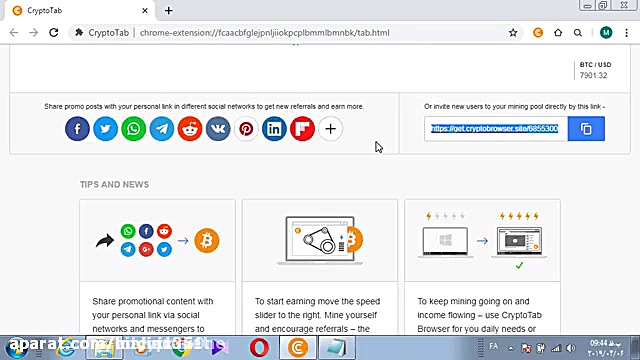Click the address bar URL
The width and height of the screenshot is (640, 360).
[x=264, y=33]
